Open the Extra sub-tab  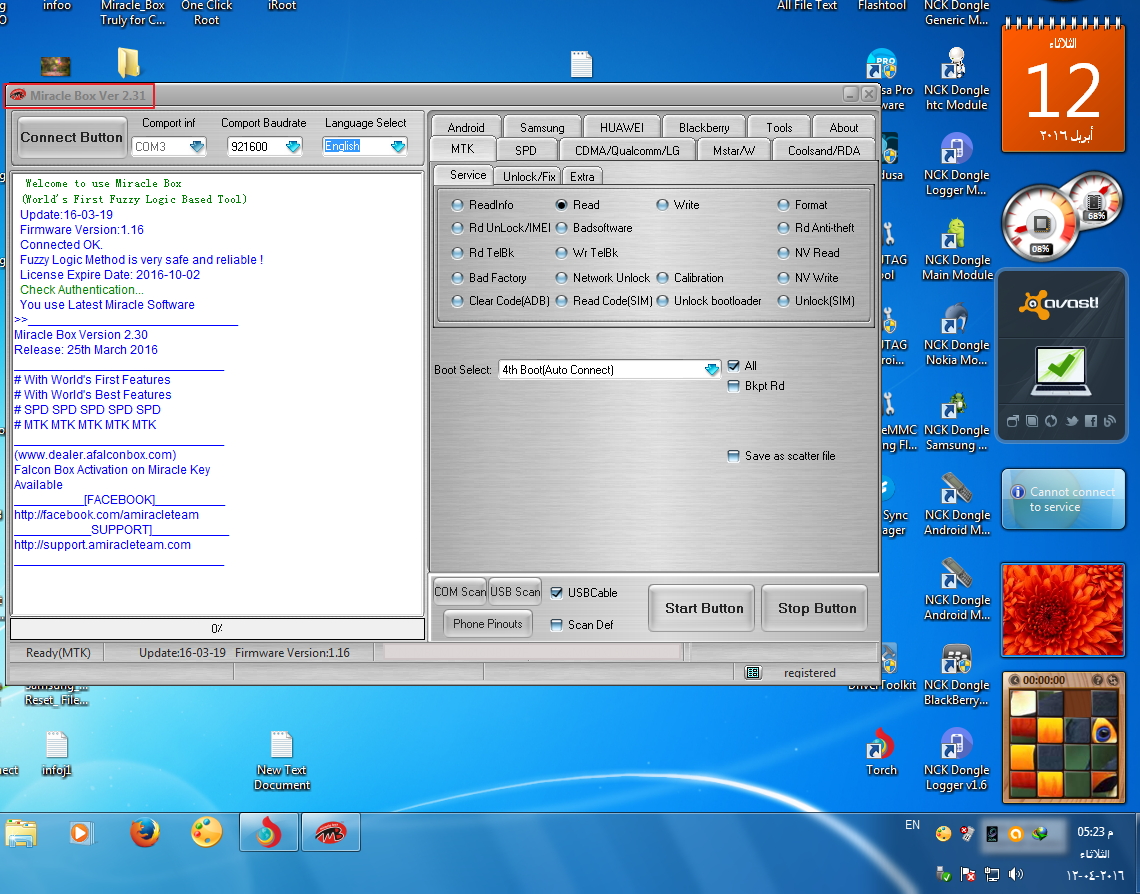tap(582, 177)
